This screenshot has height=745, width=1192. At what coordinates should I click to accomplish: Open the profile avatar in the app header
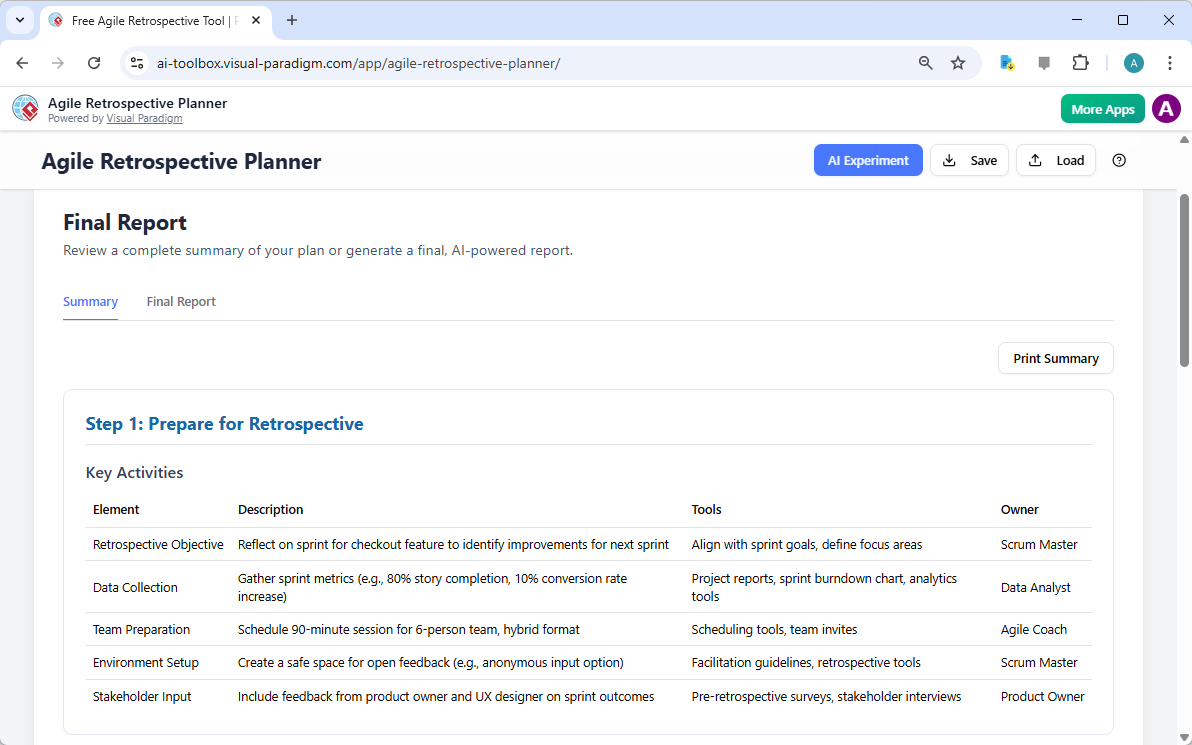(x=1166, y=108)
